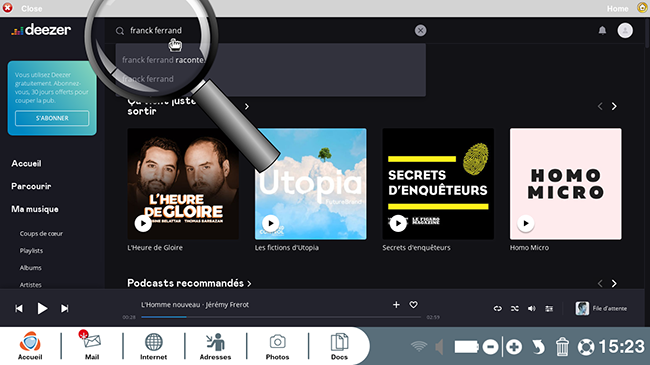Click the battery indicator

[x=466, y=347]
